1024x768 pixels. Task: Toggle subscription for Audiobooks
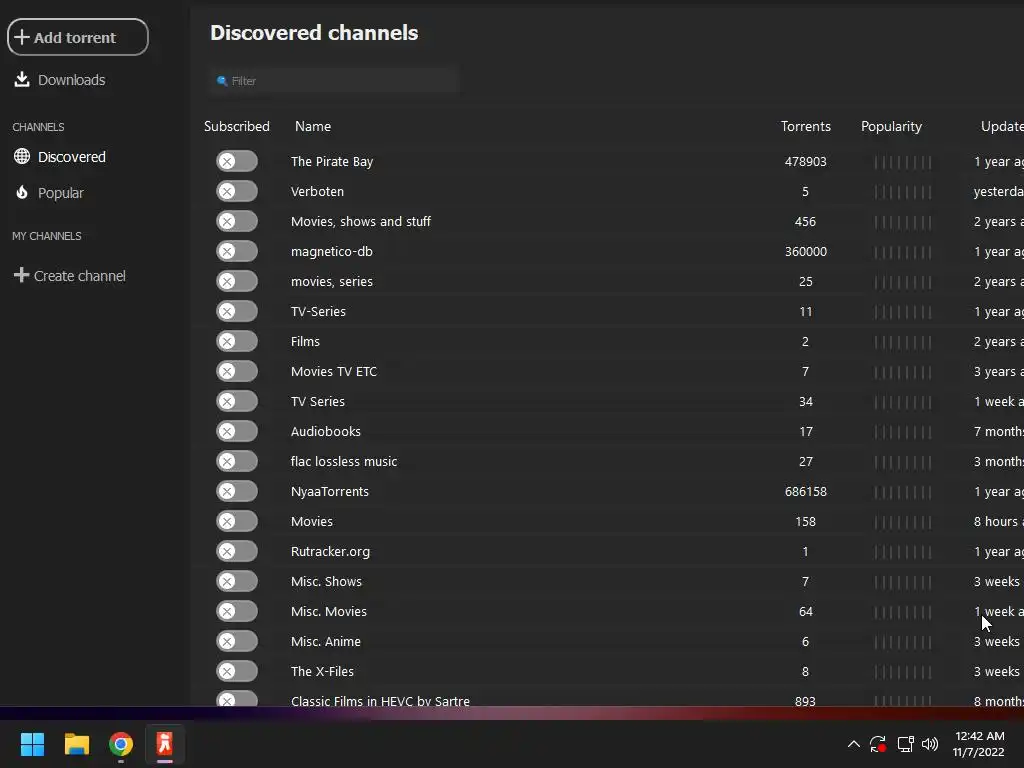click(x=237, y=432)
